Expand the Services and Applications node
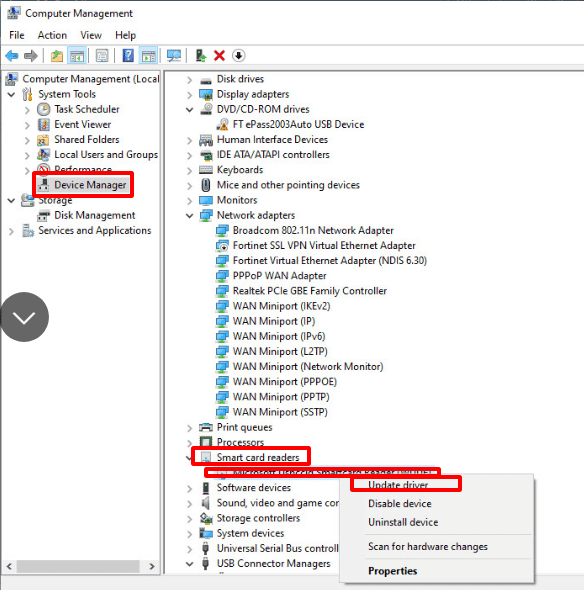The height and width of the screenshot is (590, 584). coord(11,231)
